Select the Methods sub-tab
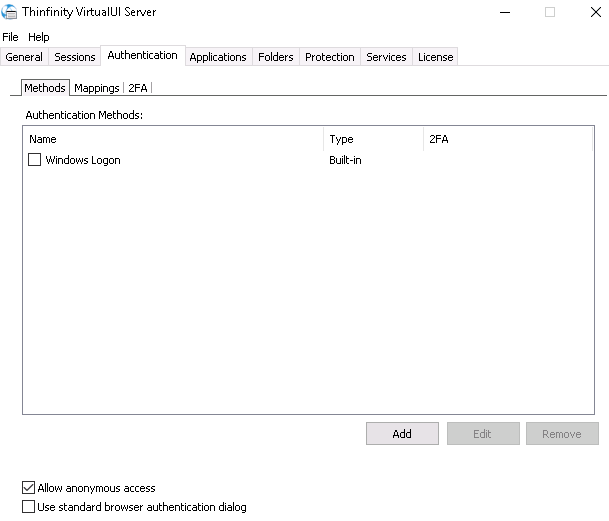The width and height of the screenshot is (609, 521). 45,88
